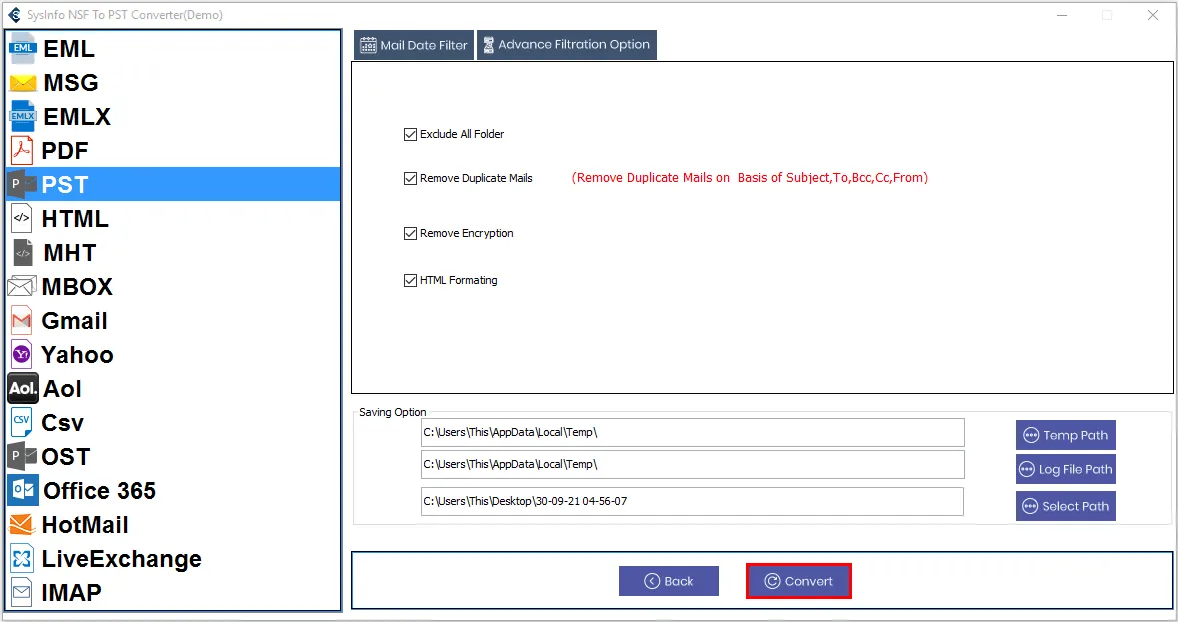Select the EML format icon
The width and height of the screenshot is (1178, 622).
23,48
